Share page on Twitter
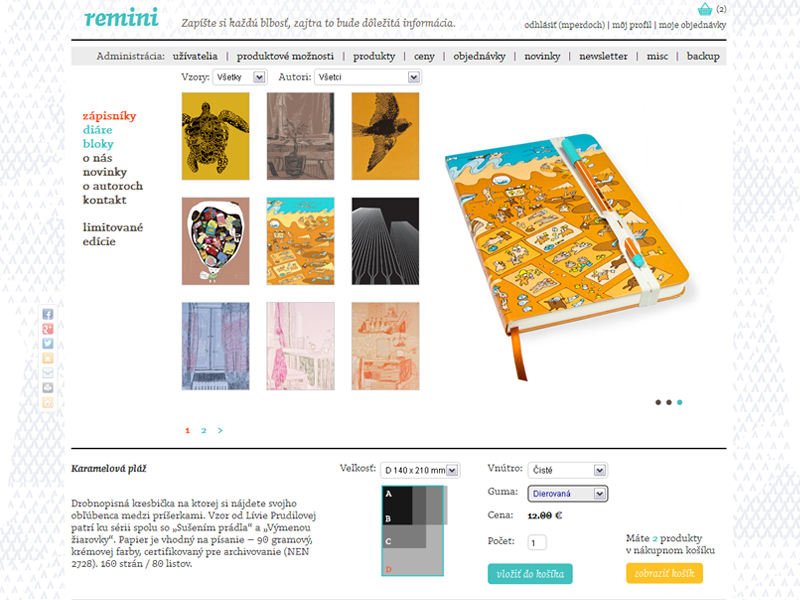Screen dimensions: 800x600 pyautogui.click(x=47, y=344)
